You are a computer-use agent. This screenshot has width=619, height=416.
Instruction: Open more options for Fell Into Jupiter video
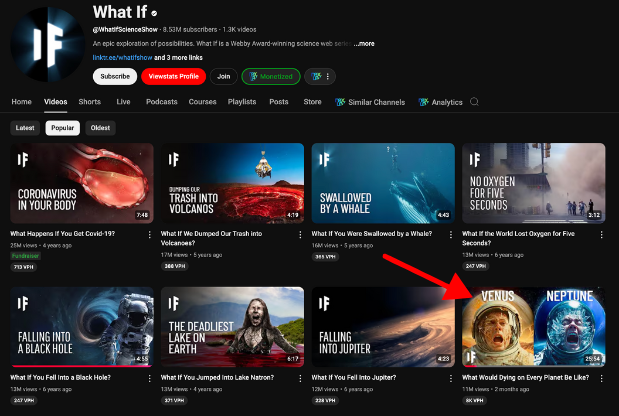tap(451, 379)
